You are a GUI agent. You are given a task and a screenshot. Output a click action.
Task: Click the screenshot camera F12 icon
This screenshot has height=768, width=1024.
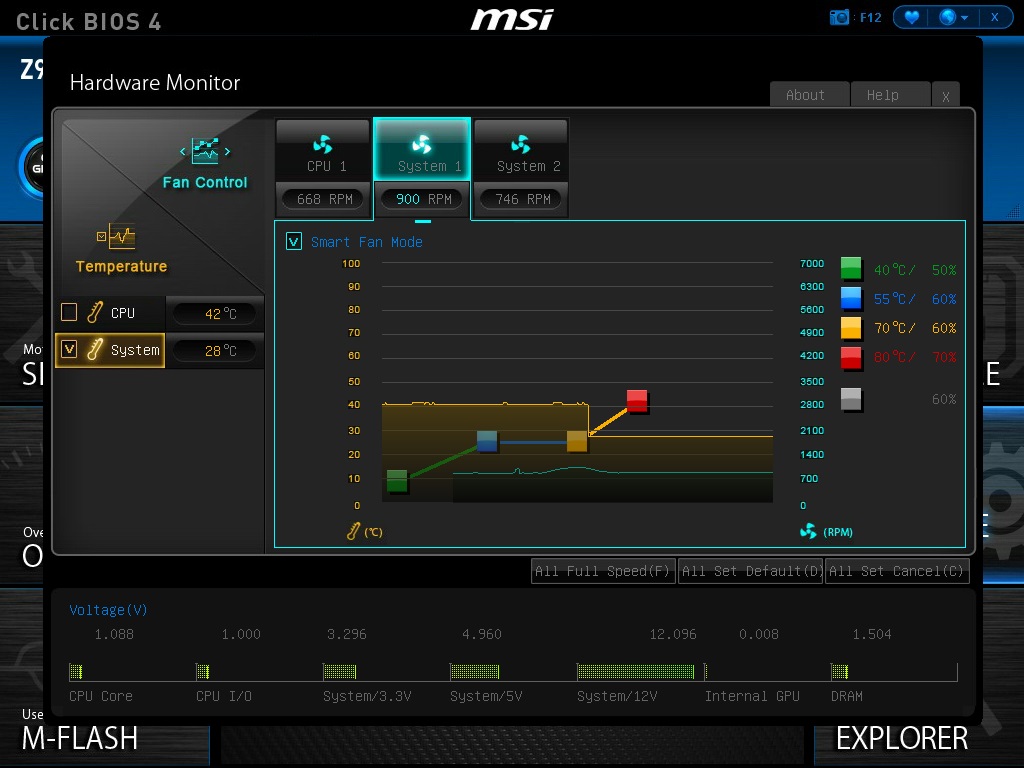click(839, 17)
